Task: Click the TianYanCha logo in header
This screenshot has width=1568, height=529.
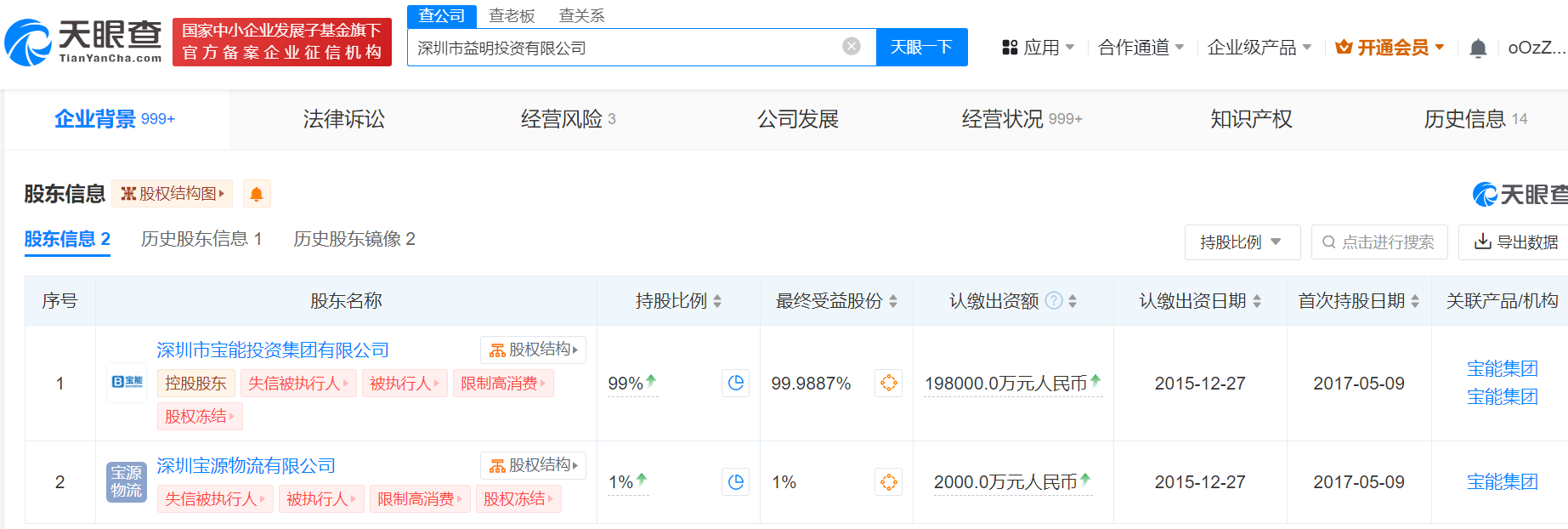Action: pyautogui.click(x=83, y=42)
